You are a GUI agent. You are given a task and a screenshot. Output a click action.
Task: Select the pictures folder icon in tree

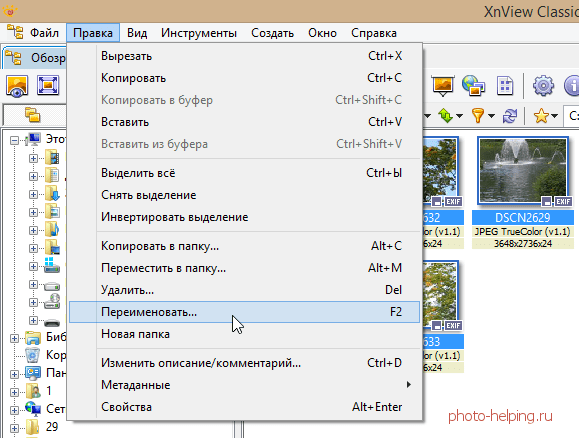[52, 211]
